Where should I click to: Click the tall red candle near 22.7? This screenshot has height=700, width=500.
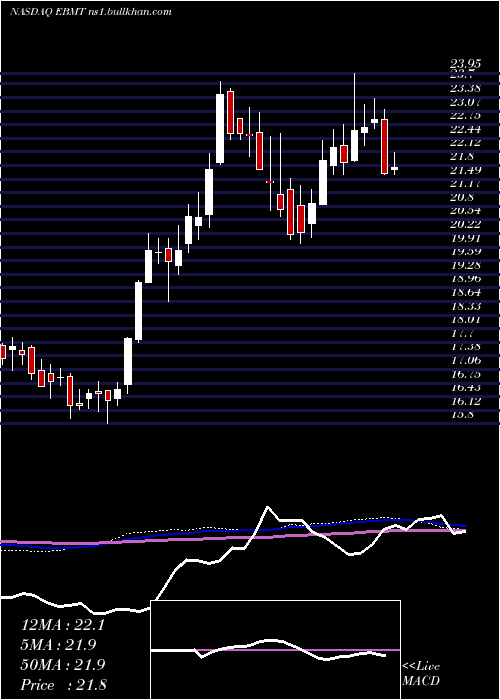(384, 146)
